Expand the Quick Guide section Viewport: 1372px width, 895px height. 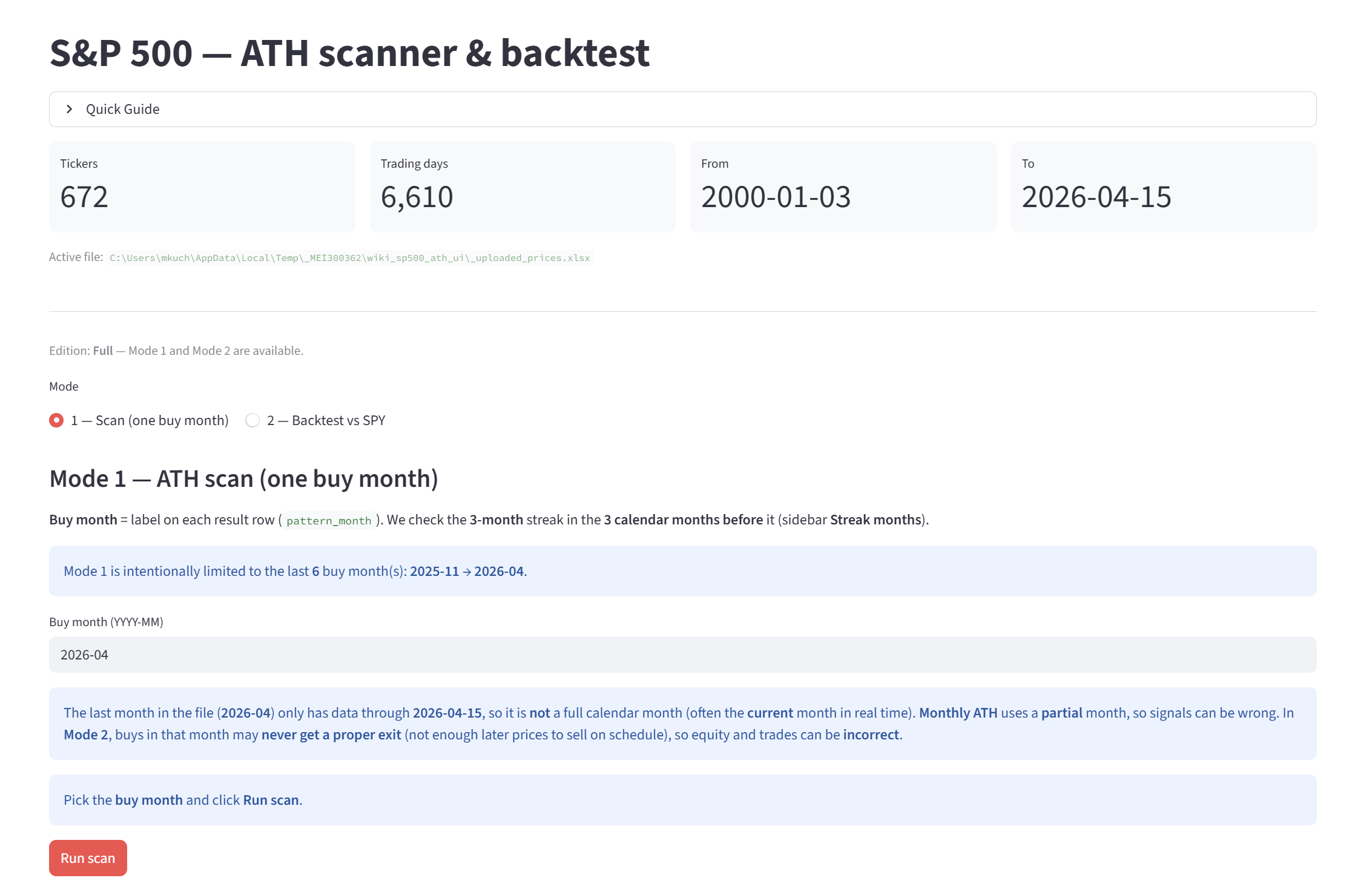point(123,109)
